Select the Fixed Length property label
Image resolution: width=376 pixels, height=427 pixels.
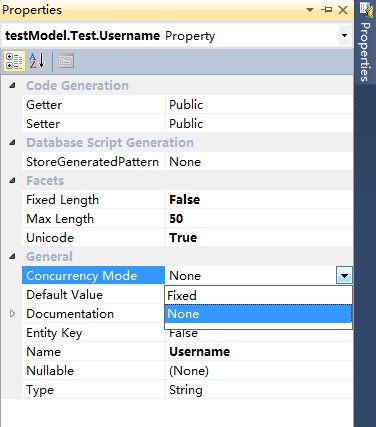point(62,200)
